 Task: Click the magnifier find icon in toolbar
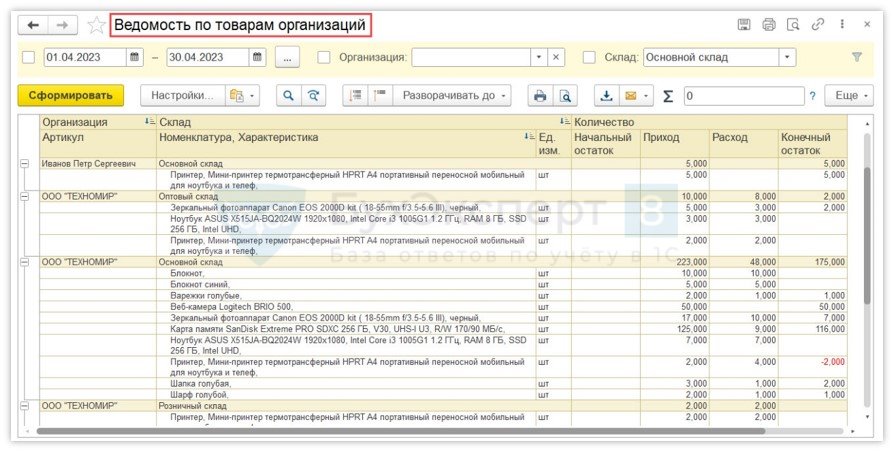288,96
